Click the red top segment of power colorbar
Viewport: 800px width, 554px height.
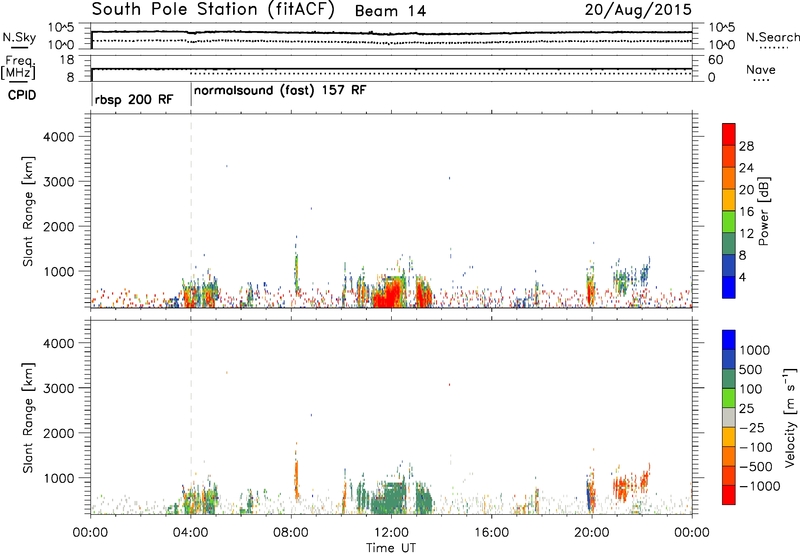729,134
